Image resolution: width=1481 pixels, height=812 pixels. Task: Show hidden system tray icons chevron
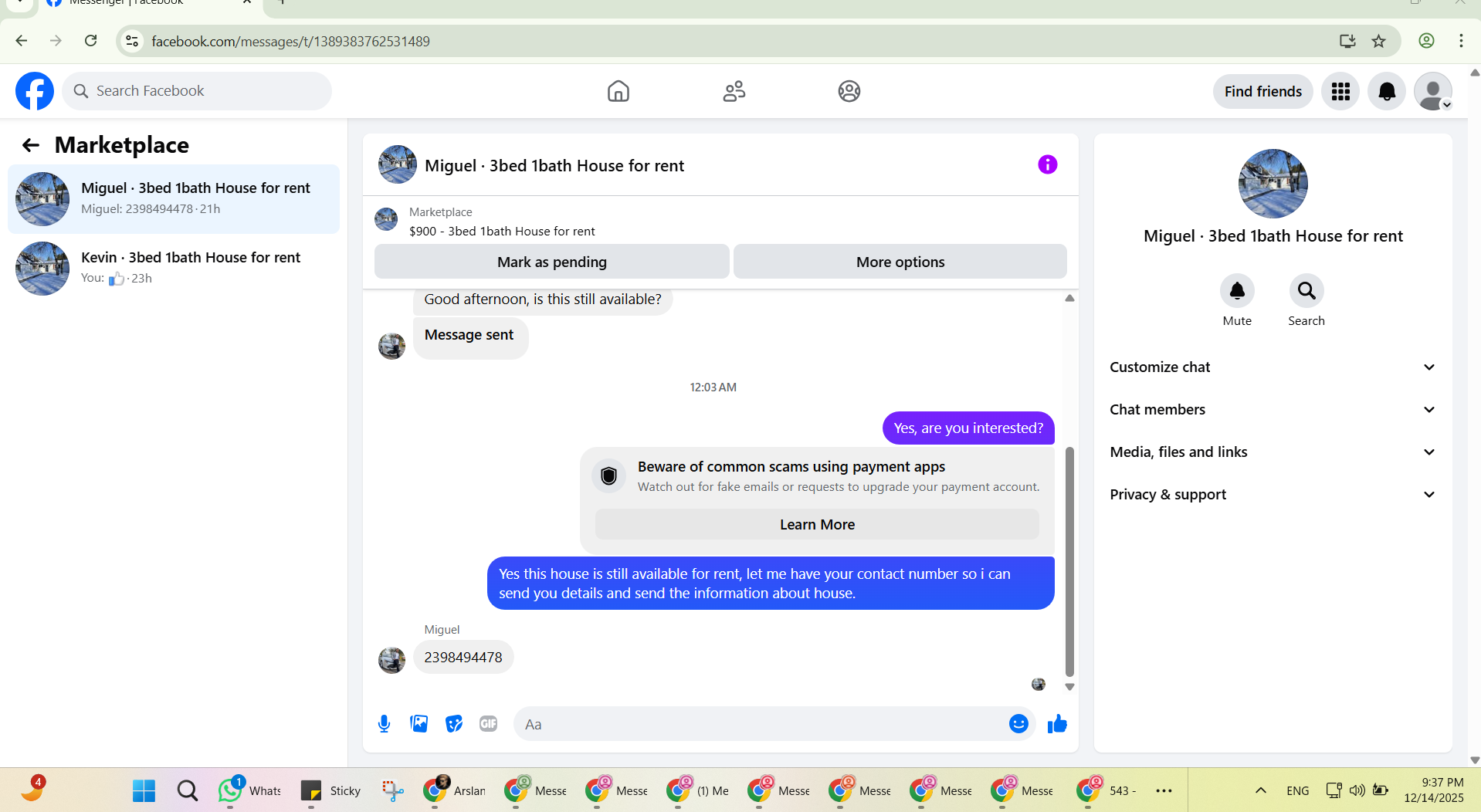pos(1260,790)
